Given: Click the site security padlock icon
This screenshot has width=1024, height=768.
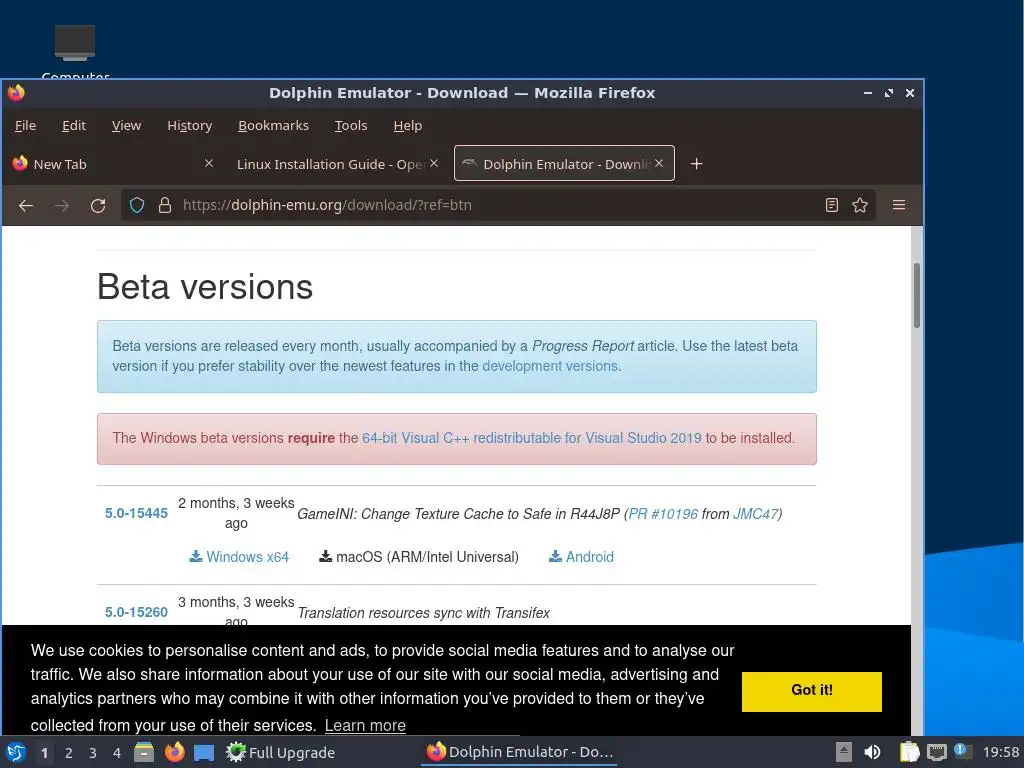Looking at the screenshot, I should tap(165, 206).
